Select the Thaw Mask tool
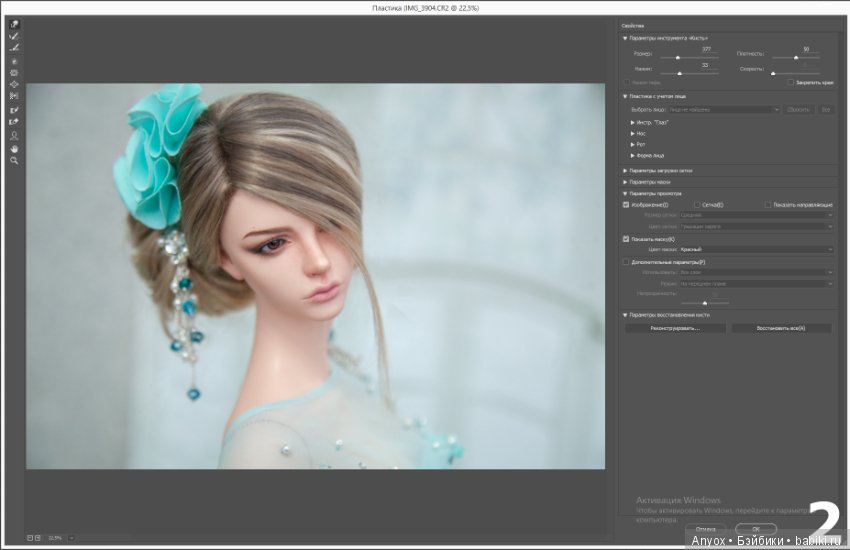The width and height of the screenshot is (850, 550). coord(14,122)
